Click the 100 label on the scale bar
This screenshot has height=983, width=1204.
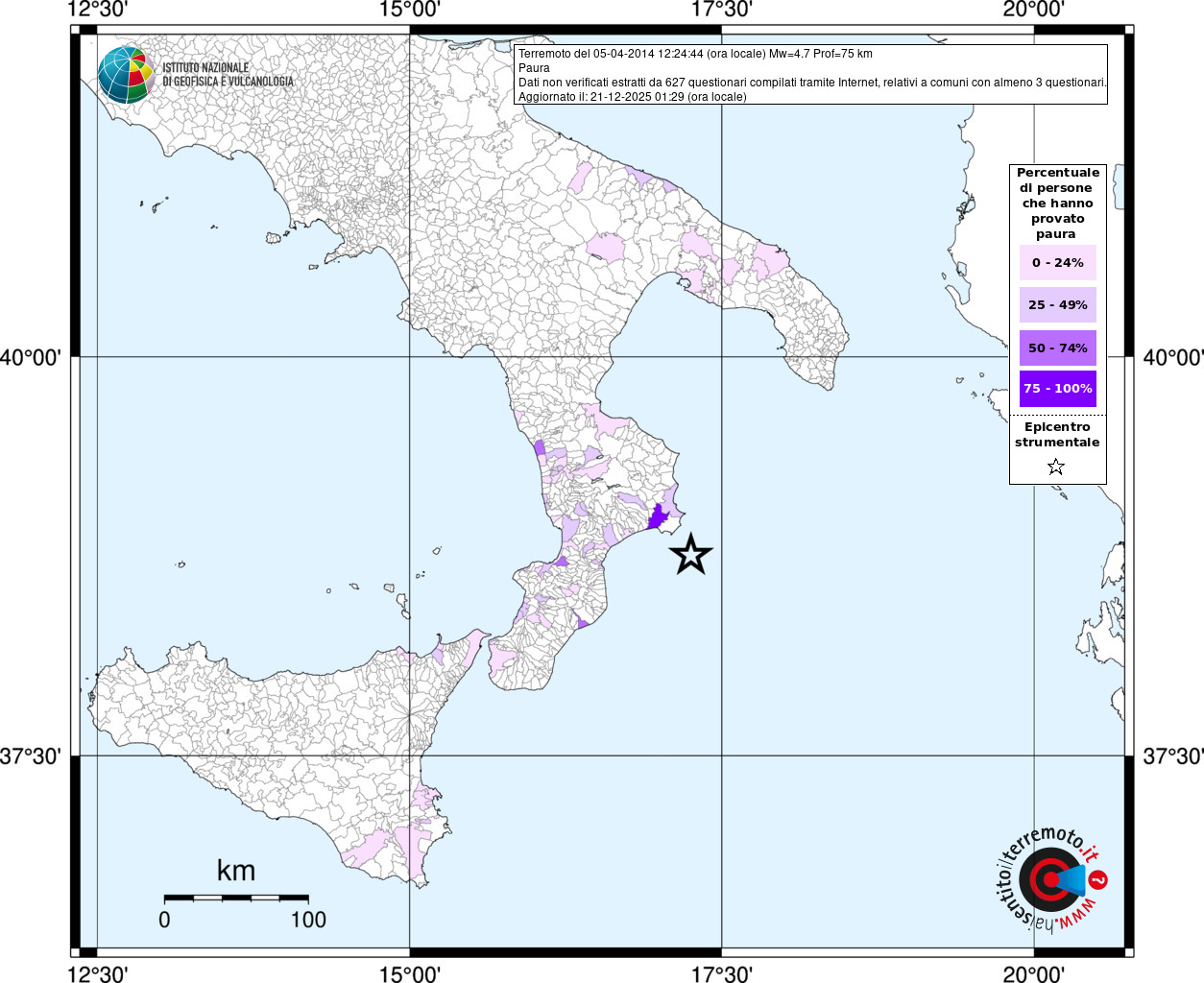pos(308,920)
